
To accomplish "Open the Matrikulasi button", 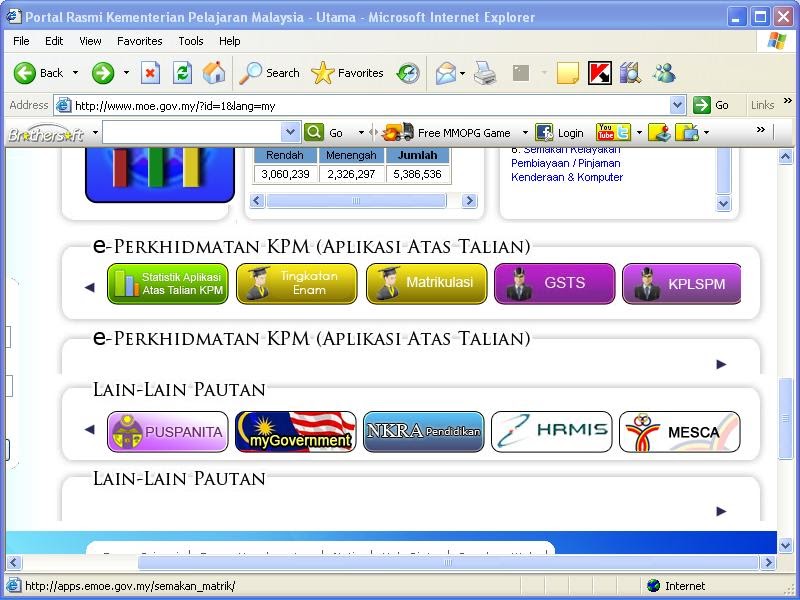I will [427, 284].
